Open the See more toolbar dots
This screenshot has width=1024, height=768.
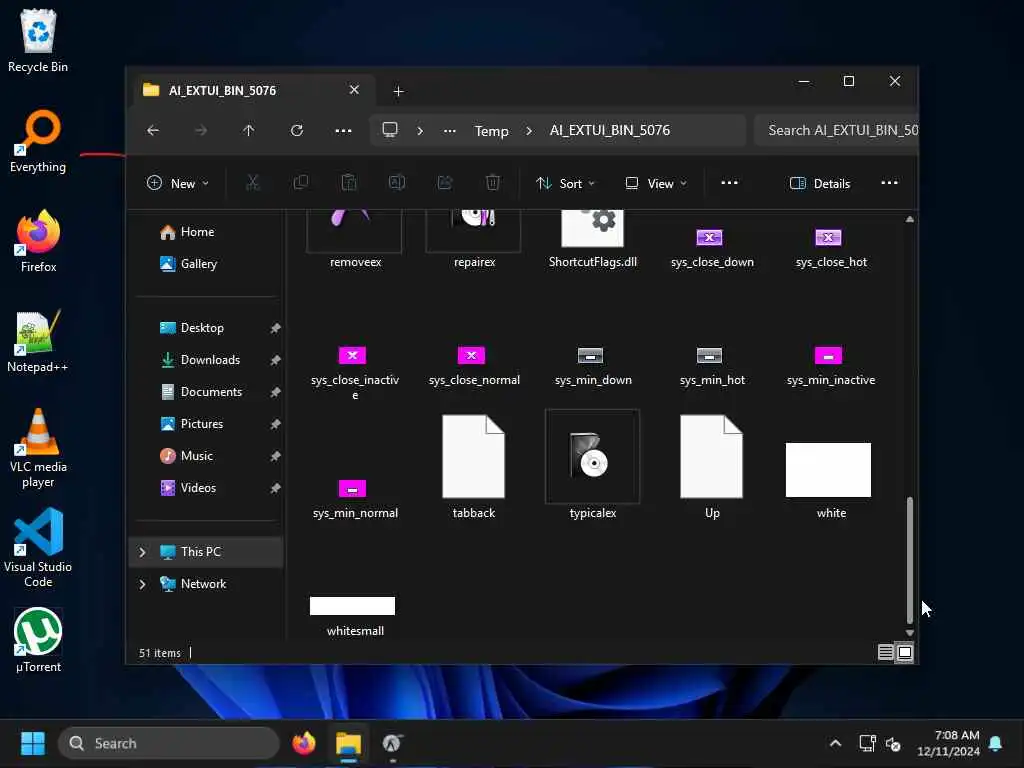tap(729, 184)
